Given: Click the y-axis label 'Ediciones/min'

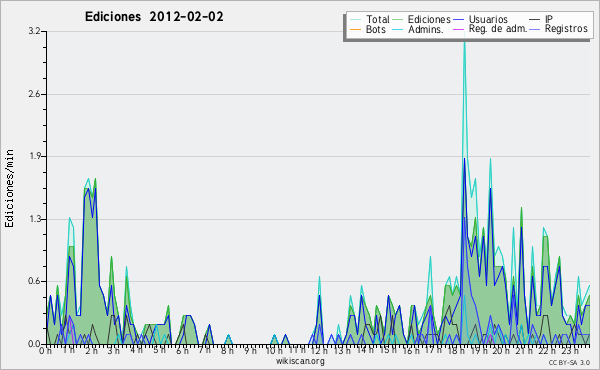Looking at the screenshot, I should 9,188.
